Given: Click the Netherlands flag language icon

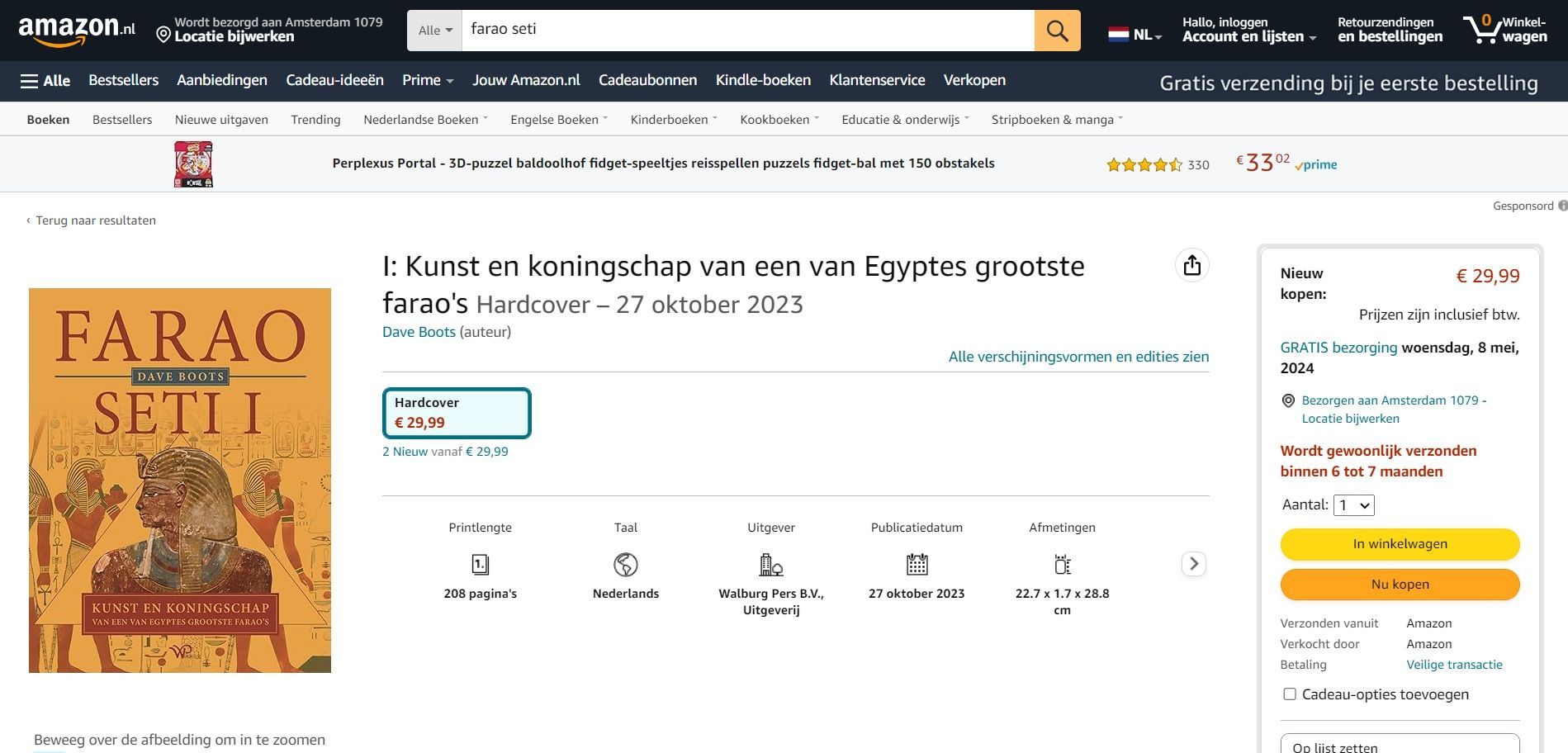Looking at the screenshot, I should coord(1118,35).
